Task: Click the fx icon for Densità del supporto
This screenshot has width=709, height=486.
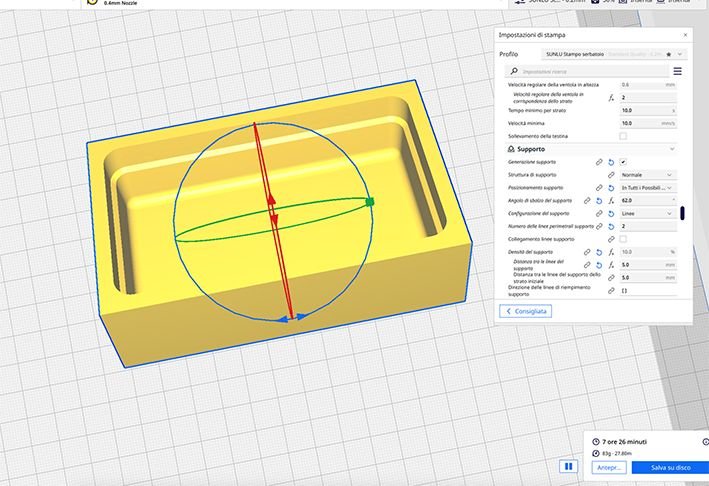Action: 611,252
